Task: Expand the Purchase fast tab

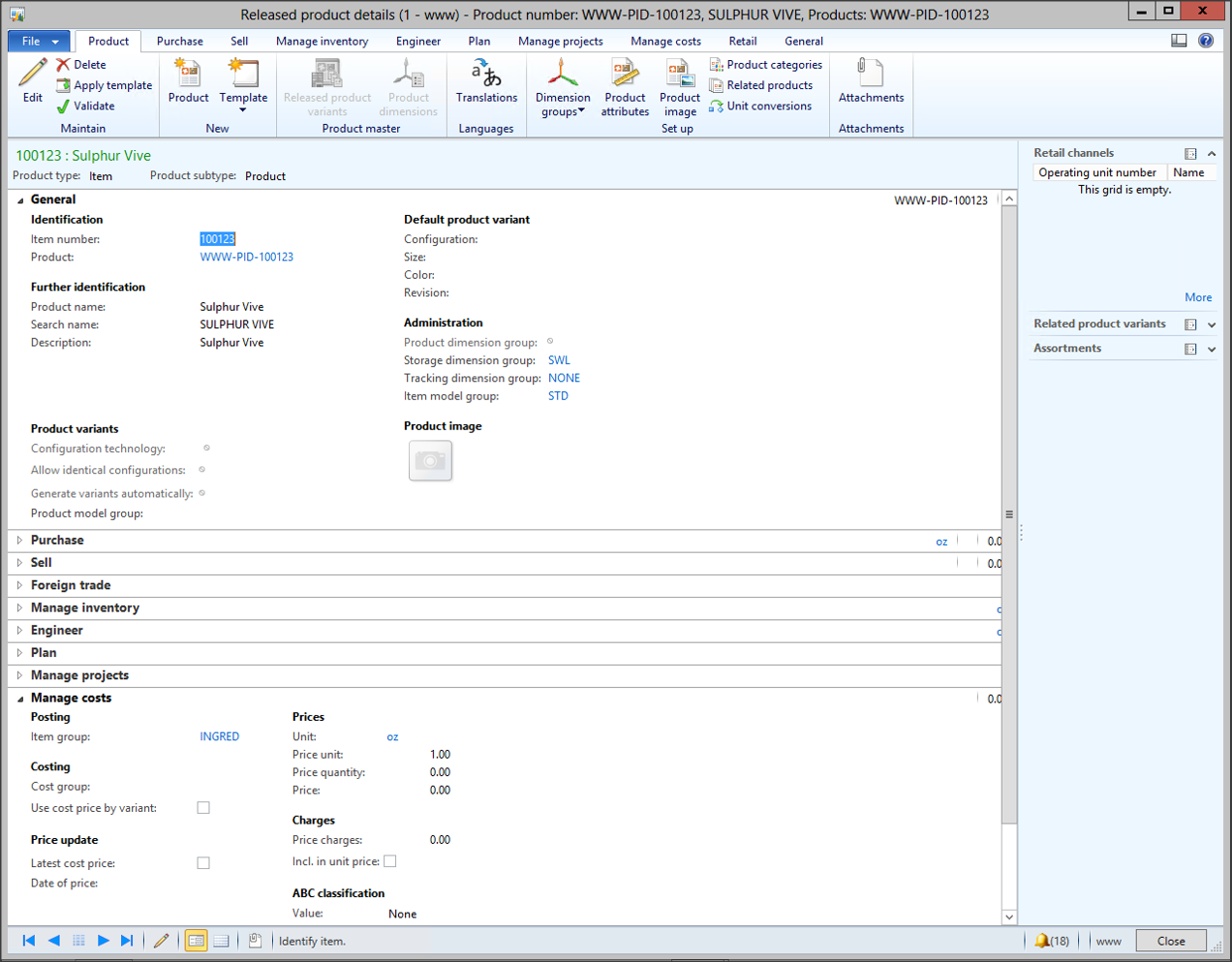Action: click(57, 541)
